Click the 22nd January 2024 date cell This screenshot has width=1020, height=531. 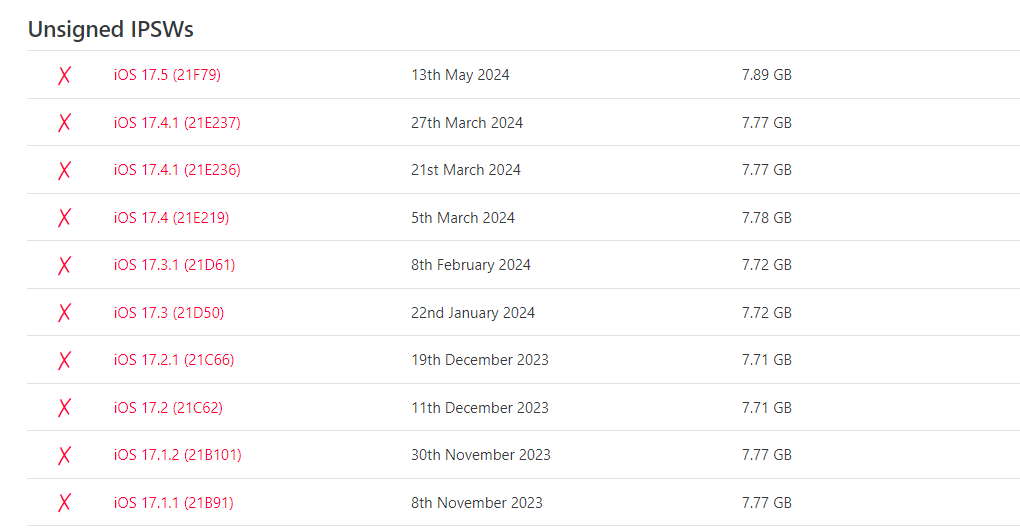[x=473, y=313]
